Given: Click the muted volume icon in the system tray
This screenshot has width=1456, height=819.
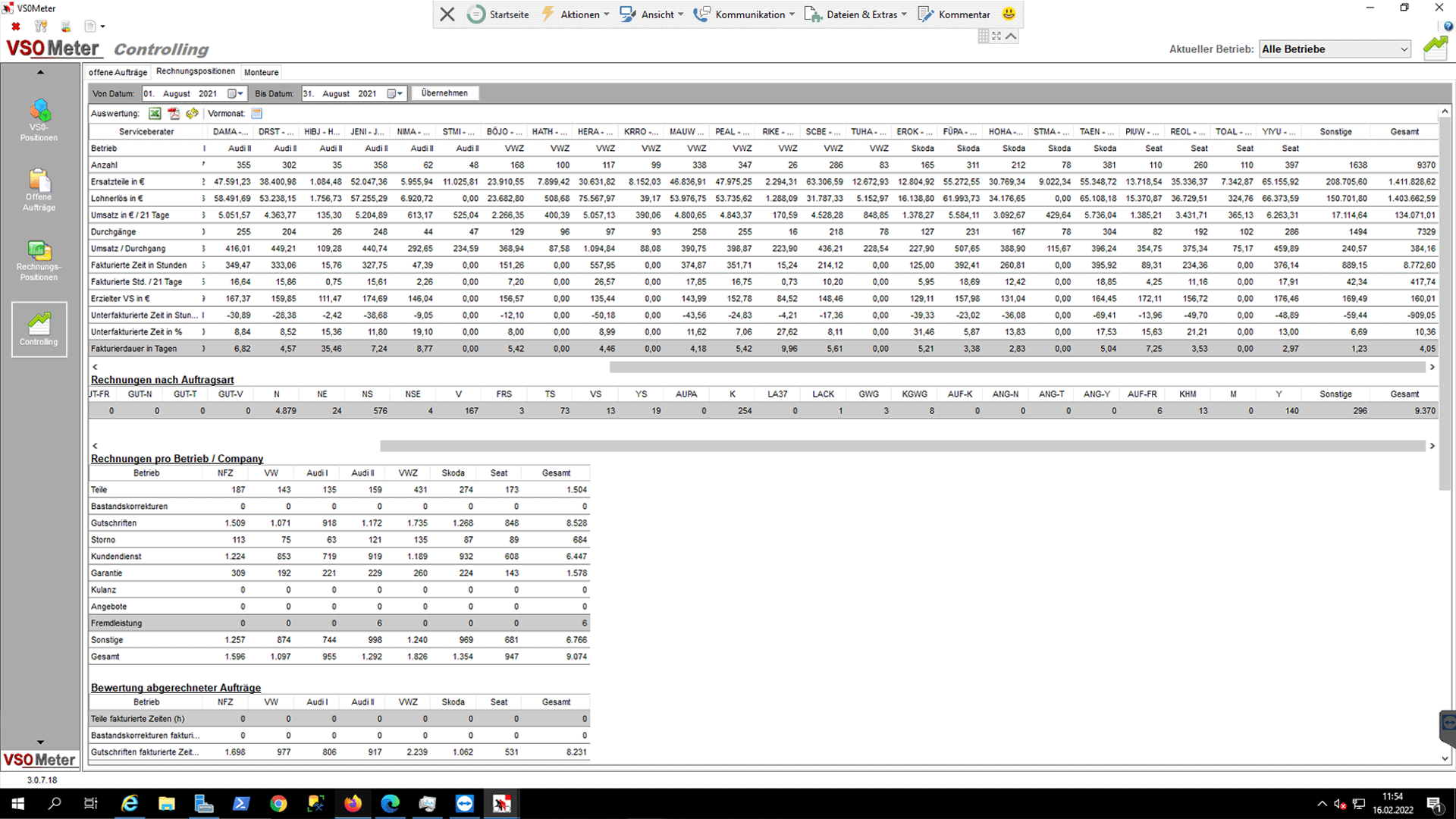Looking at the screenshot, I should (x=1340, y=804).
